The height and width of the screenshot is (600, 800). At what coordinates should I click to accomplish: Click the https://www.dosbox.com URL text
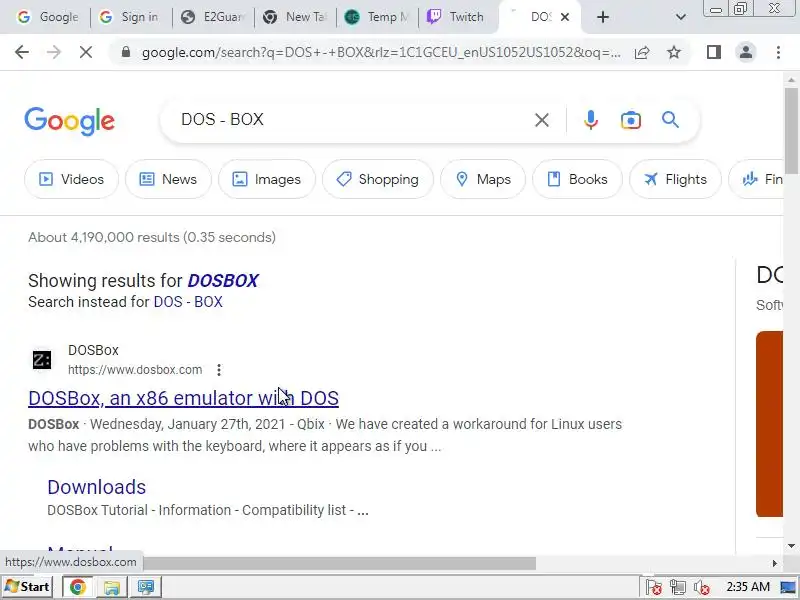135,370
